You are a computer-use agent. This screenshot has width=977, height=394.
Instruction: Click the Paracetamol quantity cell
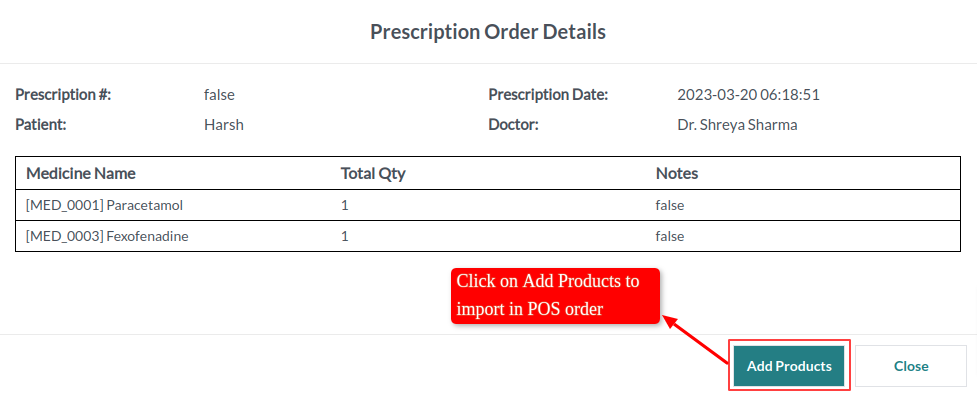point(345,204)
